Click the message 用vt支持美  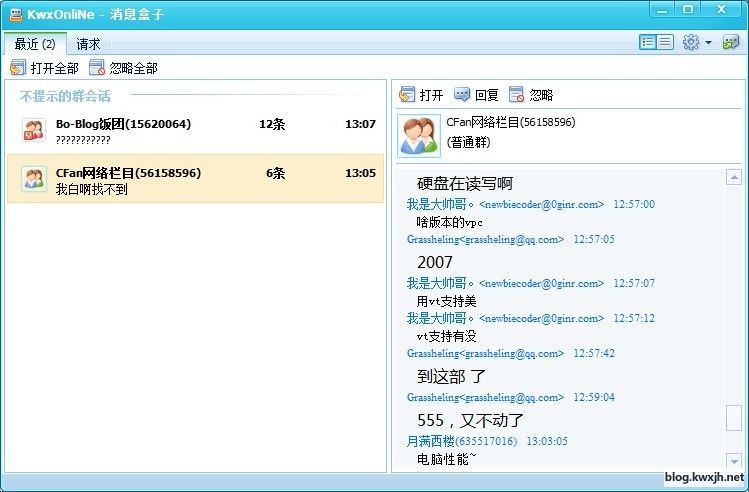447,301
